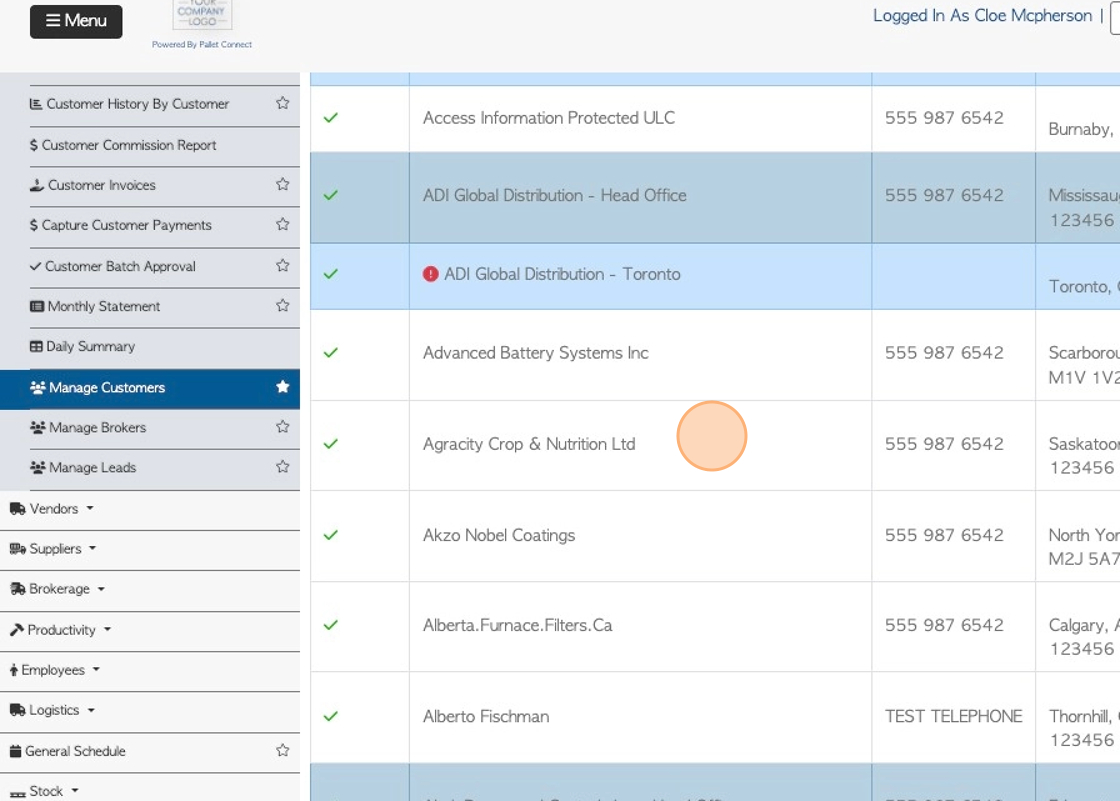
Task: Expand the Logistics dropdown
Action: tap(53, 710)
